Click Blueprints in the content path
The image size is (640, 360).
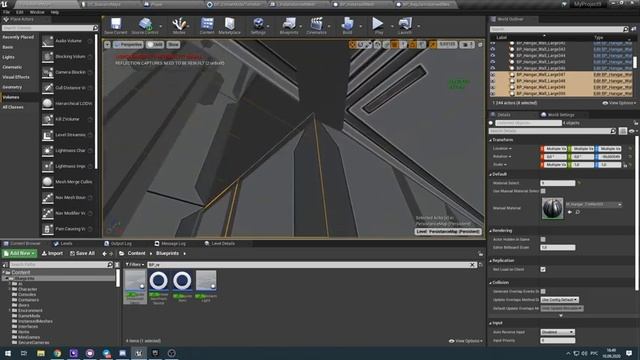click(x=167, y=253)
